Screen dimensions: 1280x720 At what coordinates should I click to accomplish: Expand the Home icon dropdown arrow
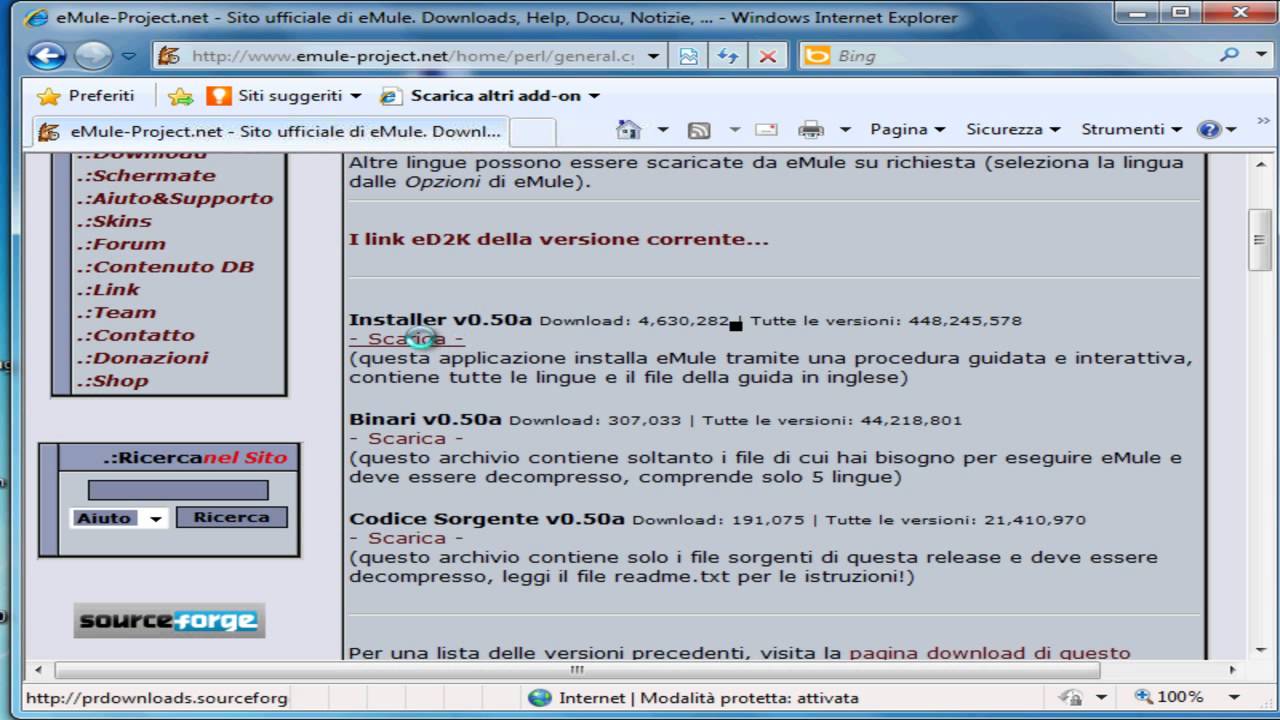(x=662, y=130)
